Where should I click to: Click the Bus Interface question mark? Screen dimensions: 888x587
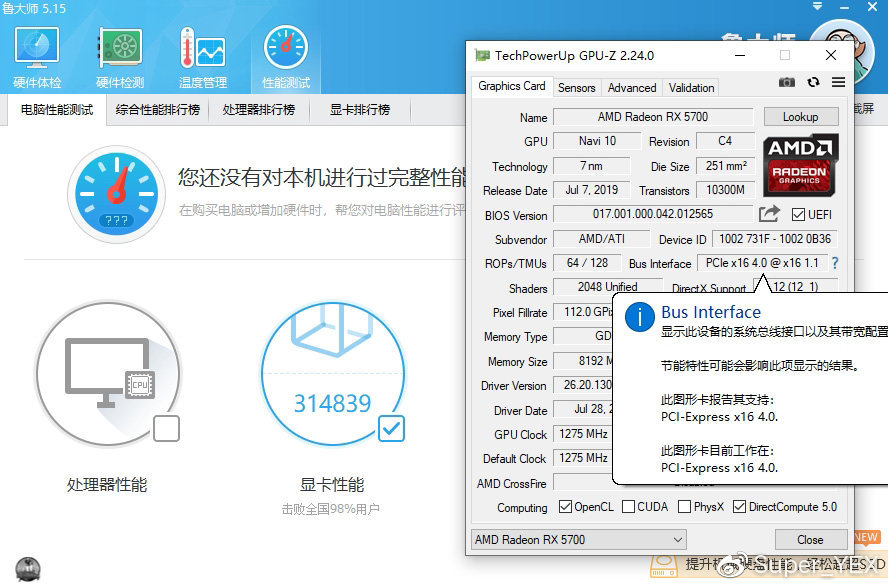click(x=835, y=263)
